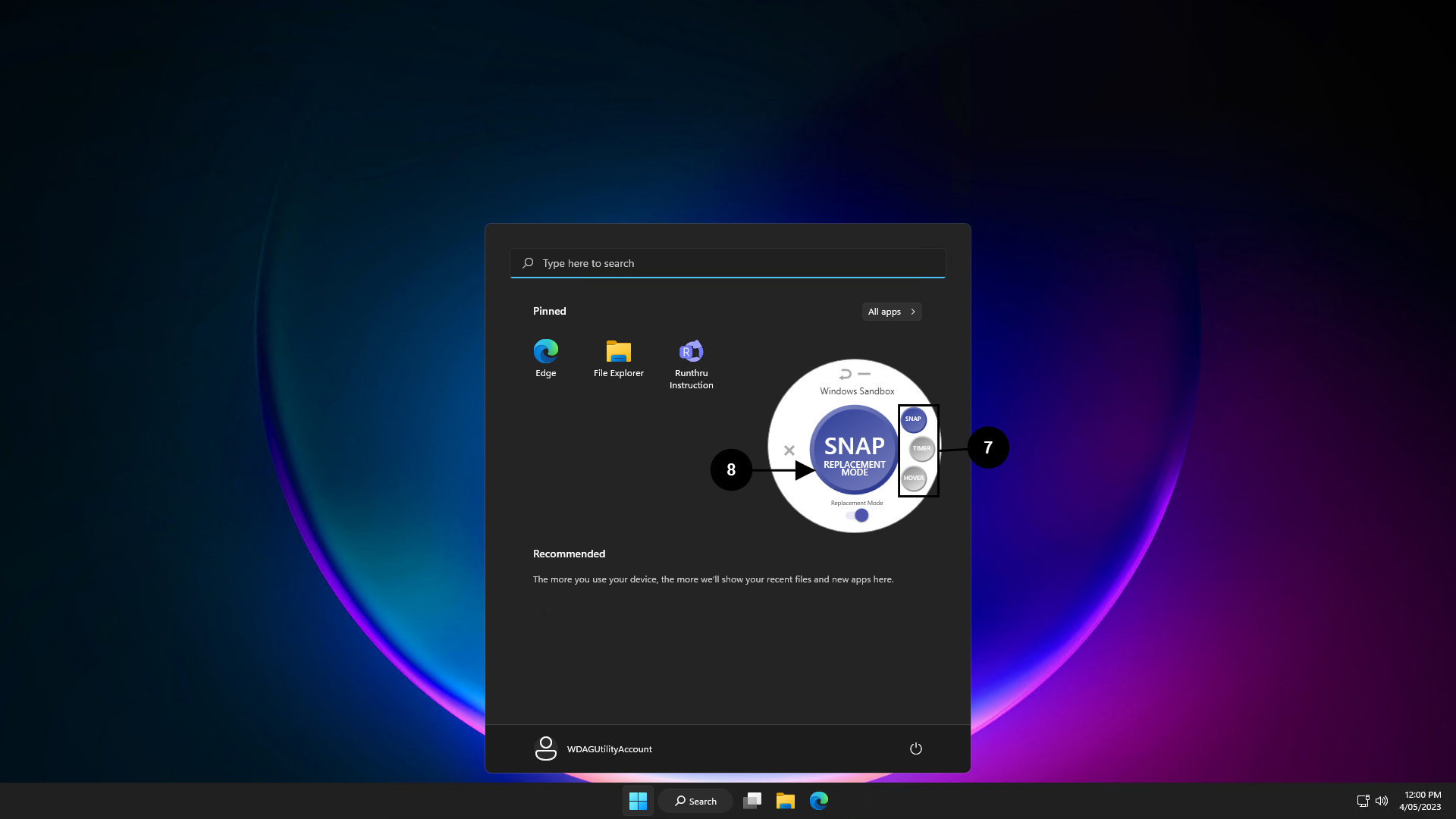Click the Windows Start button

(x=638, y=801)
